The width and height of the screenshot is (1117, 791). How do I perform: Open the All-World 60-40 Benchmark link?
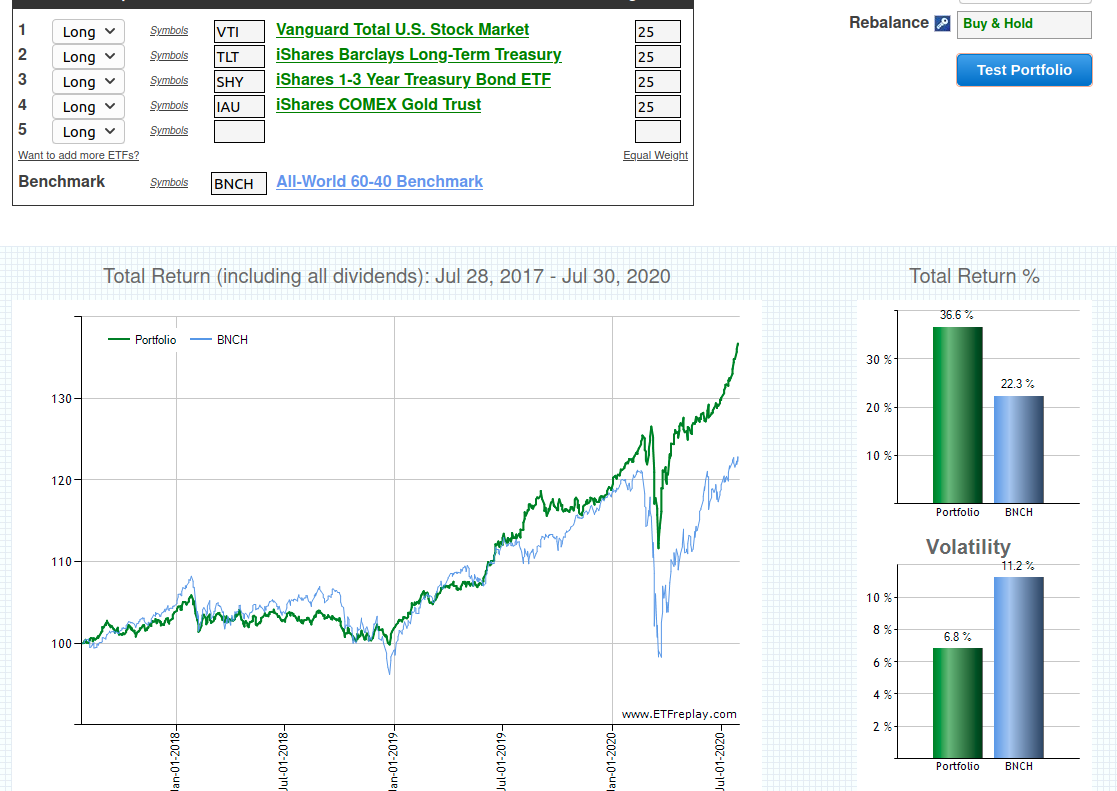(x=379, y=182)
